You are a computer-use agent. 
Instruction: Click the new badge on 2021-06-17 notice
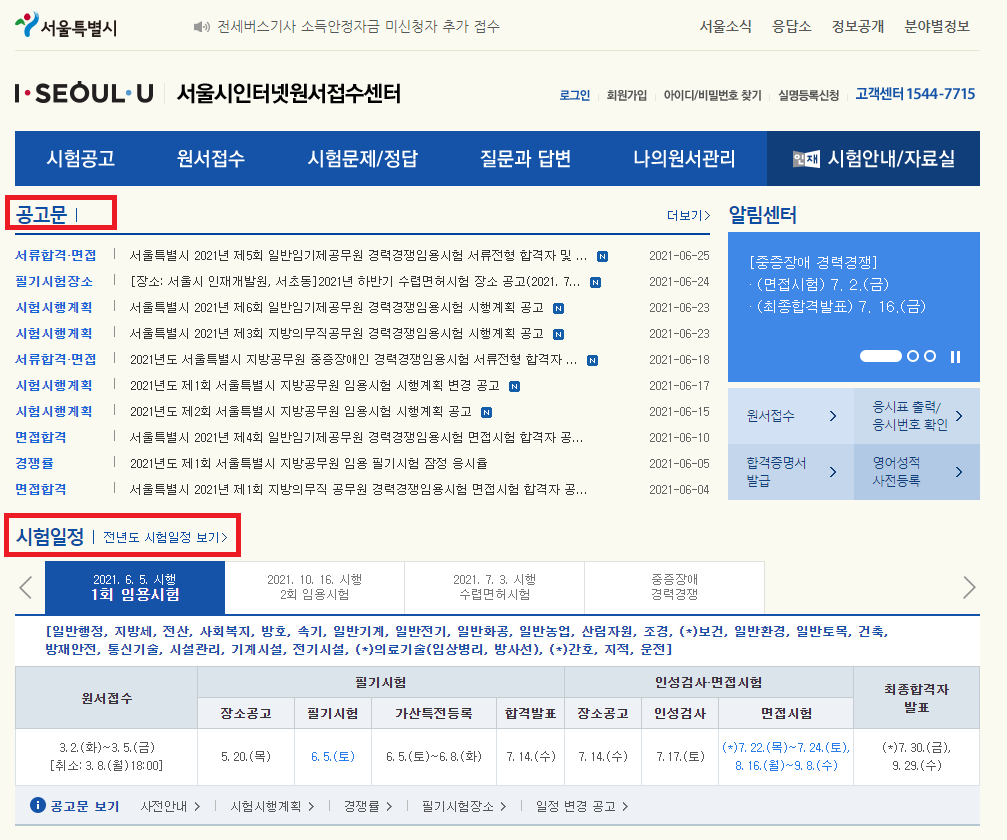tap(514, 386)
